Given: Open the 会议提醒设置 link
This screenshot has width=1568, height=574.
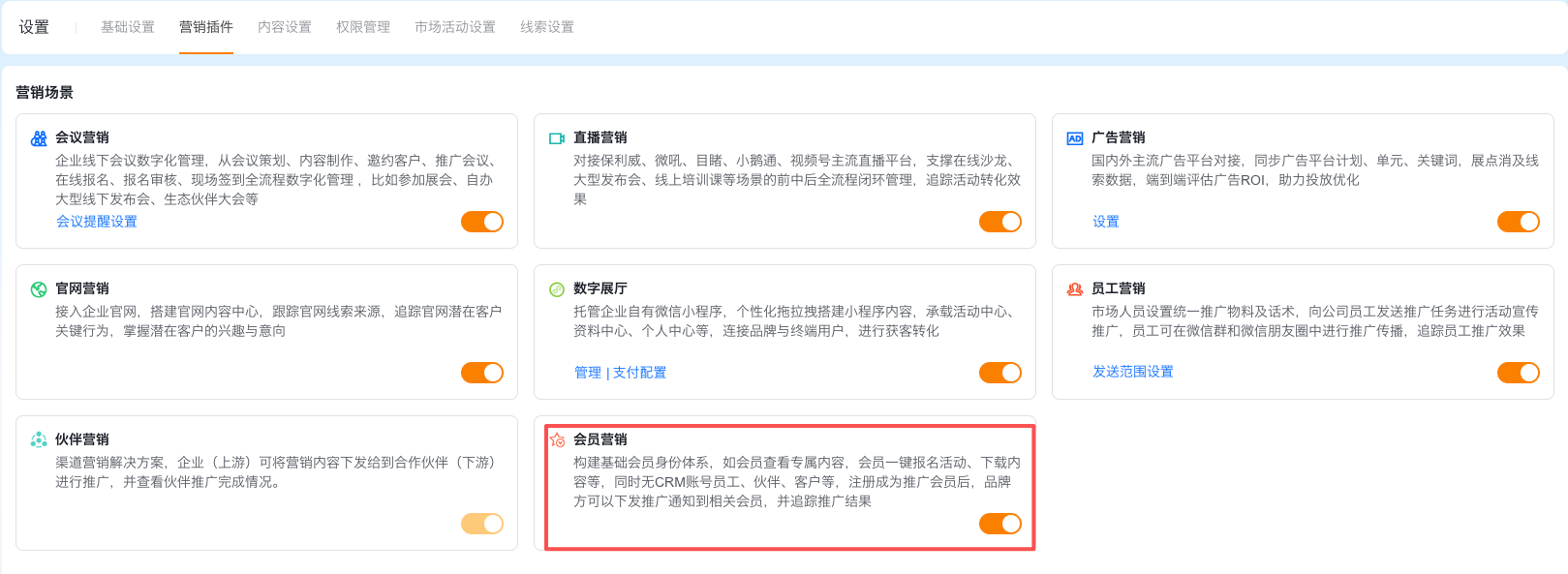Looking at the screenshot, I should coord(97,222).
